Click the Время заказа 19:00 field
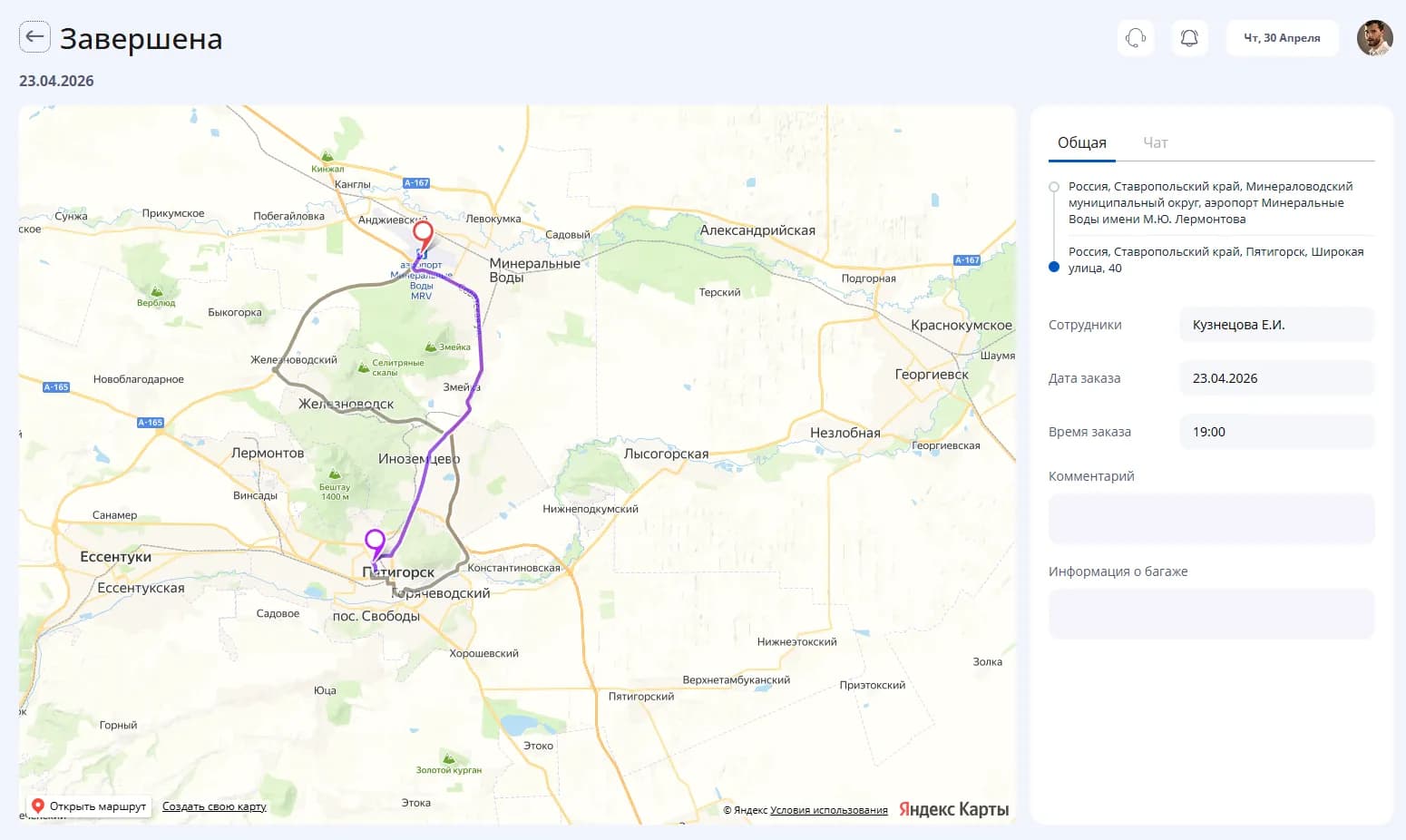 pos(1277,432)
